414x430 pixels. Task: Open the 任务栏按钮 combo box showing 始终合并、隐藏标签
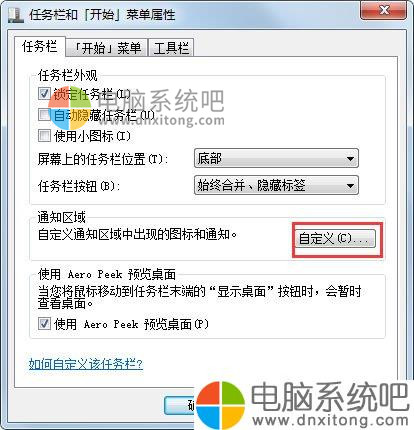pos(276,185)
